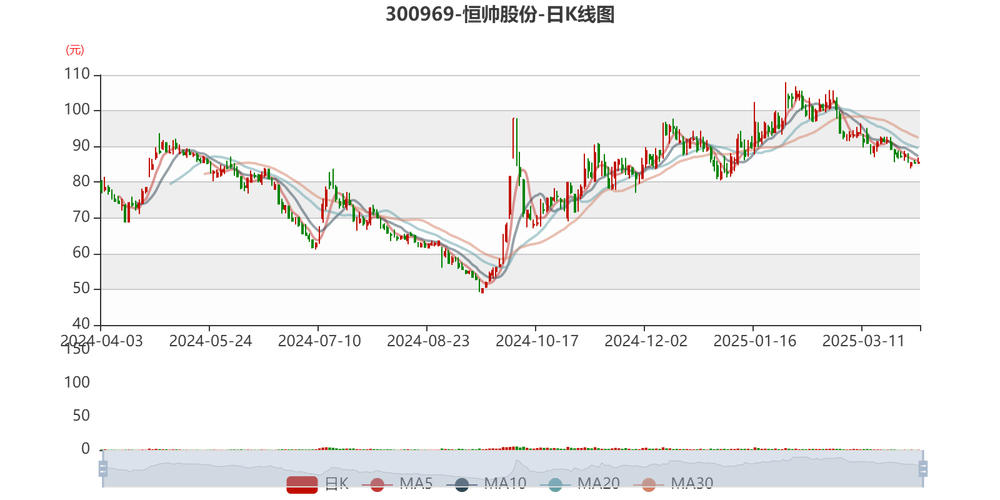Click the 0 volume axis label
This screenshot has width=1000, height=500.
pyautogui.click(x=86, y=450)
